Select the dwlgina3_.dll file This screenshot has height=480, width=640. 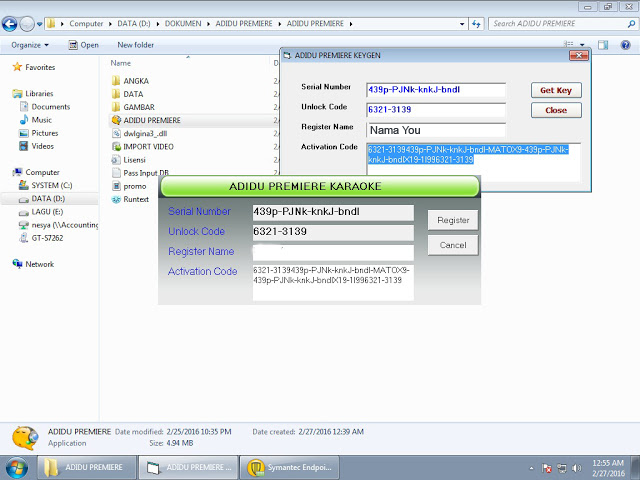pos(139,133)
